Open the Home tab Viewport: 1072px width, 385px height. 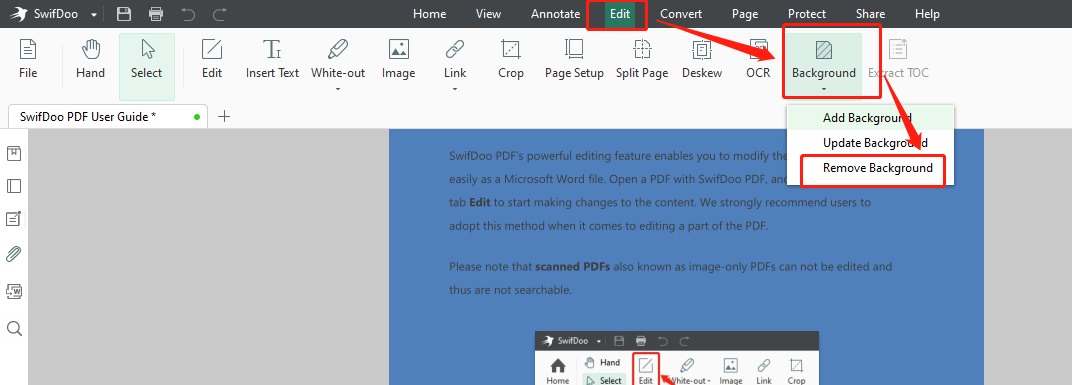coord(429,14)
